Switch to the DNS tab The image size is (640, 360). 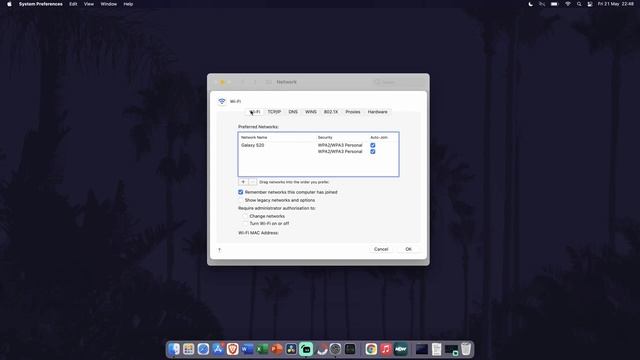click(x=293, y=112)
